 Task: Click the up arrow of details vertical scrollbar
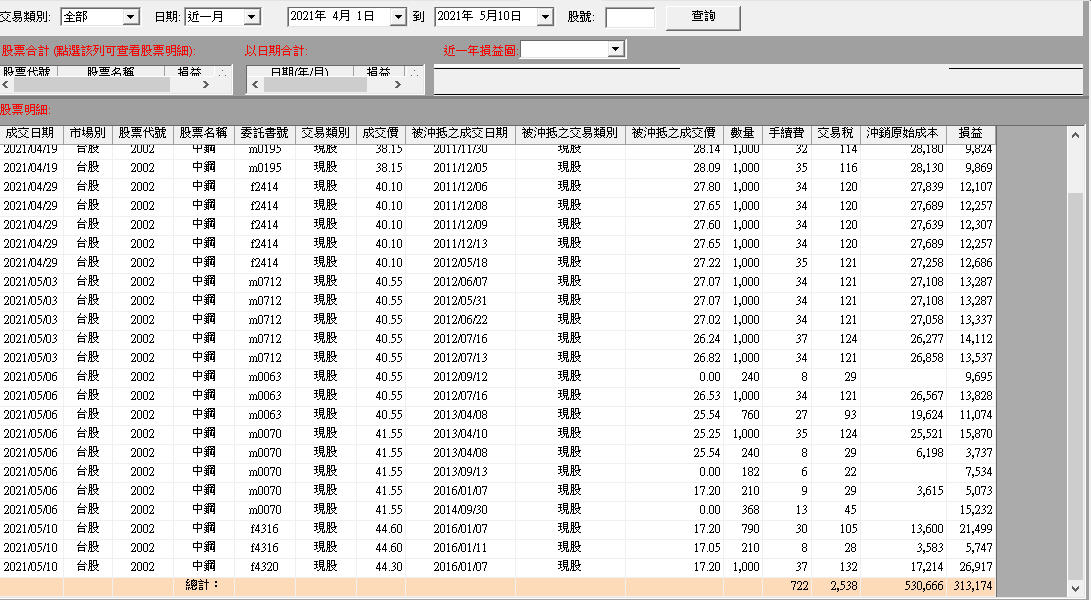[1075, 134]
